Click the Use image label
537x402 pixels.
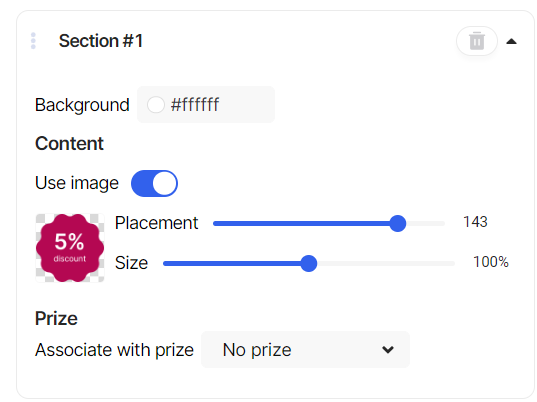click(77, 183)
